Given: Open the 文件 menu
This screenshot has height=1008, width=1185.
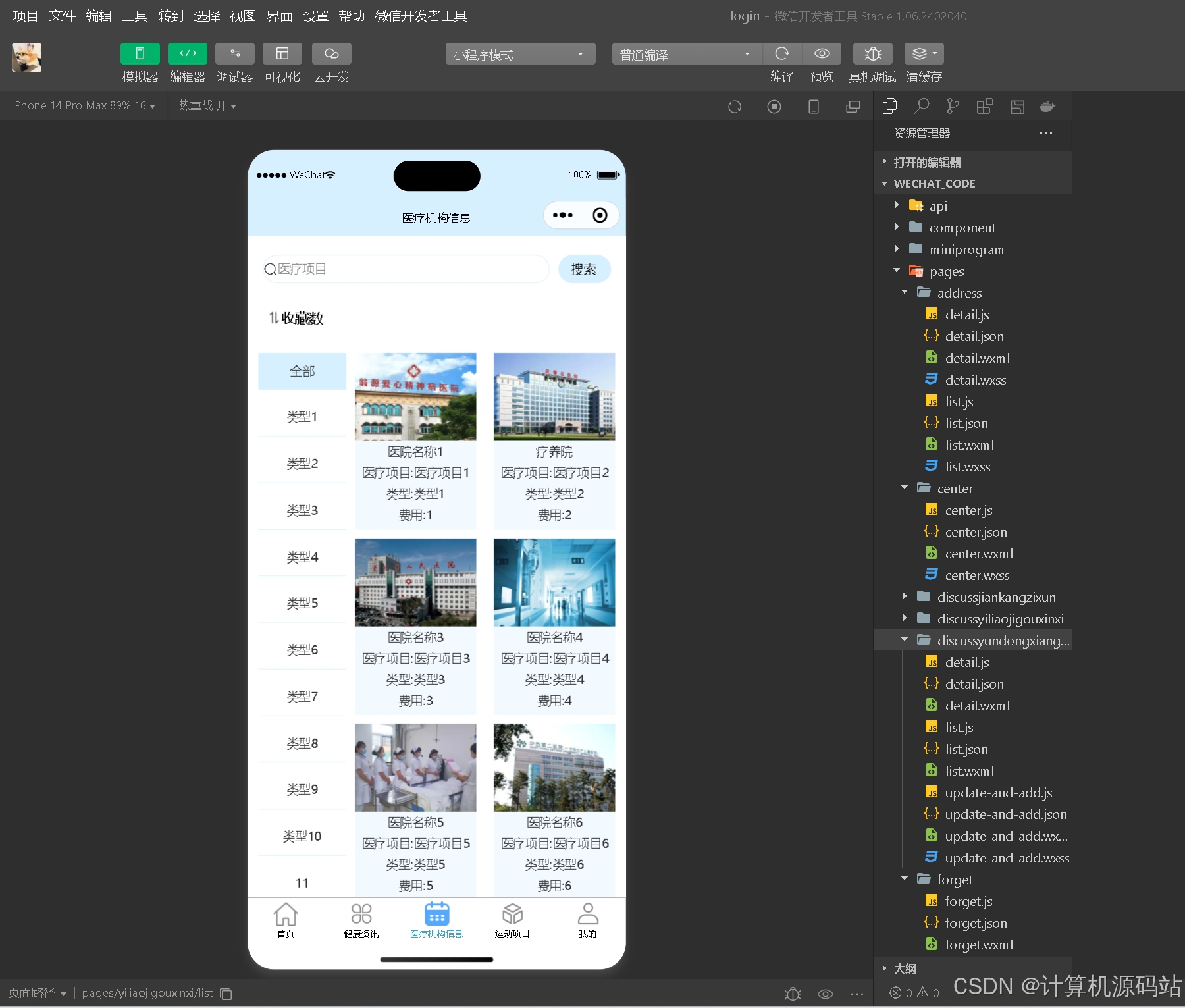Looking at the screenshot, I should click(x=63, y=16).
